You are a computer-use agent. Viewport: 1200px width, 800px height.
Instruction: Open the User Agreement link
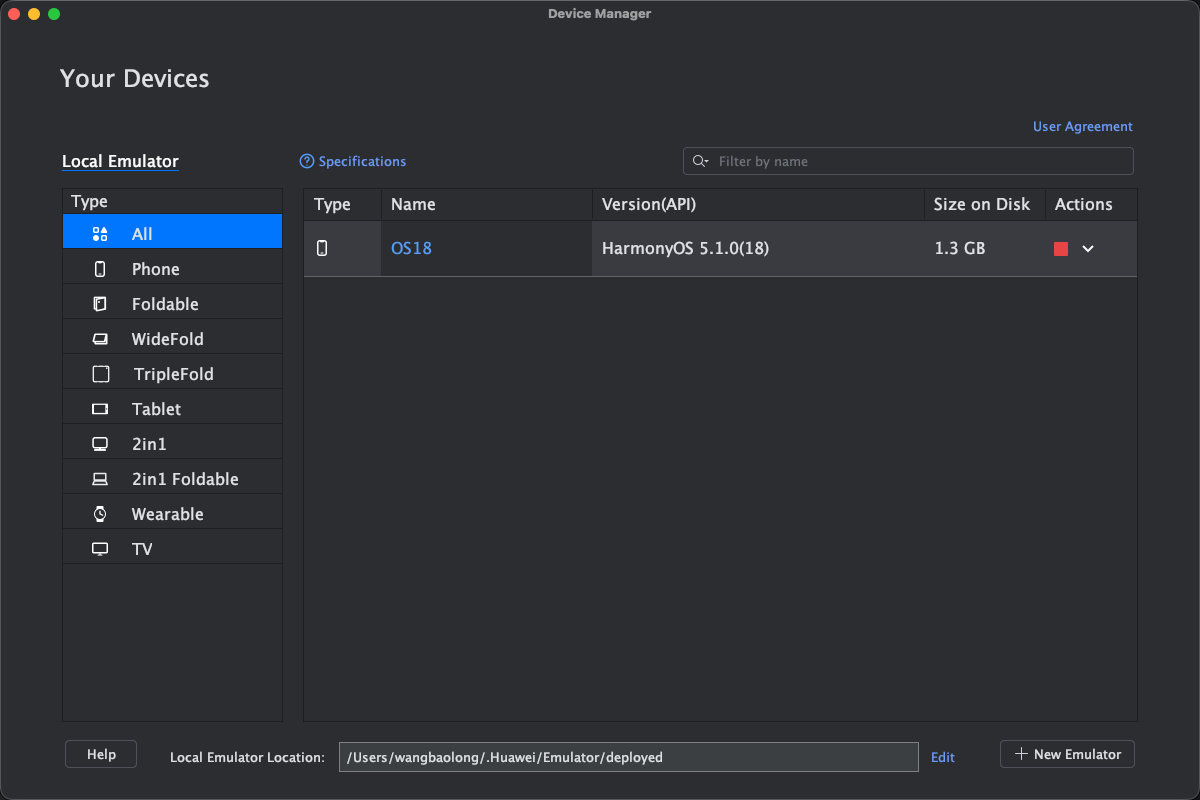[x=1083, y=127]
